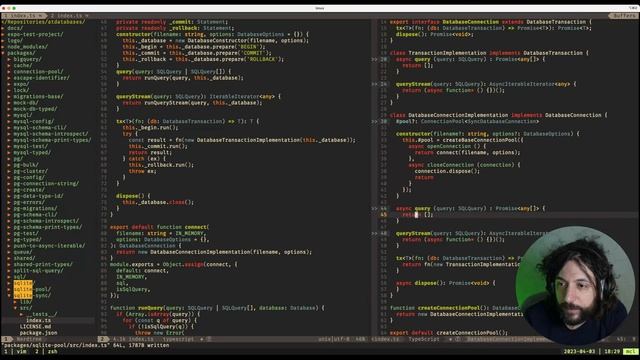
Task: Expand the bigquery/ folder arrow
Action: point(9,59)
